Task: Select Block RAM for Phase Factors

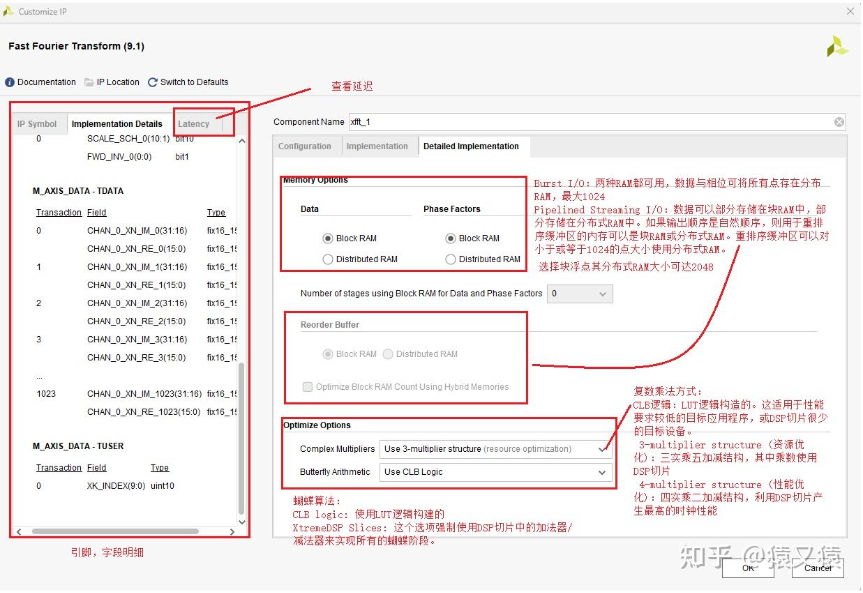Action: (x=451, y=238)
